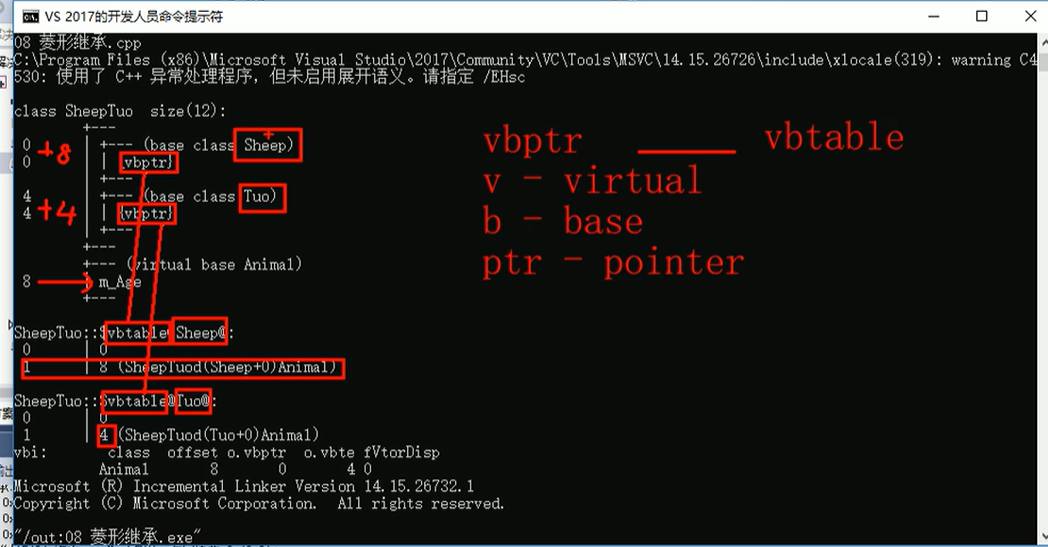Select the vbptr entry under base class Tuo

point(147,214)
